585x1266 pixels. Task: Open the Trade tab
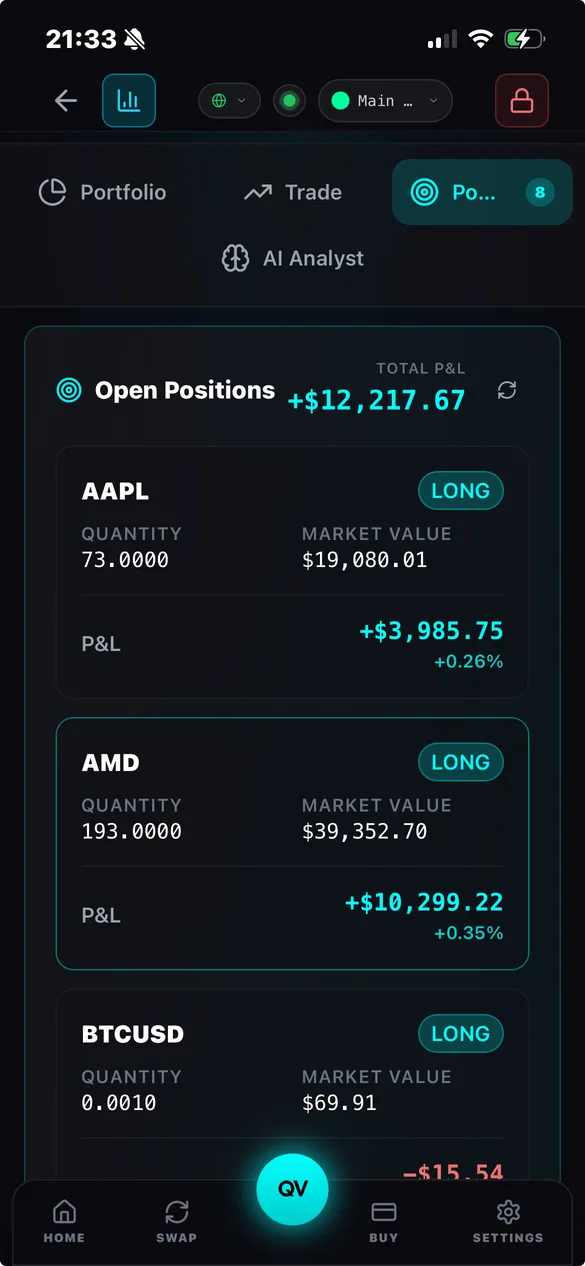click(x=292, y=192)
